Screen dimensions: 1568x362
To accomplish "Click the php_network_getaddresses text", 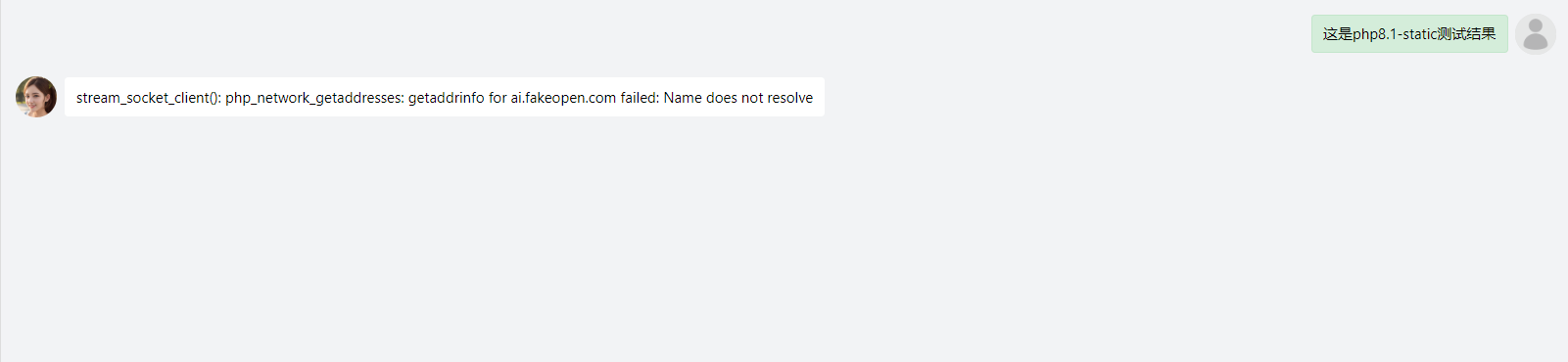I will pyautogui.click(x=314, y=98).
